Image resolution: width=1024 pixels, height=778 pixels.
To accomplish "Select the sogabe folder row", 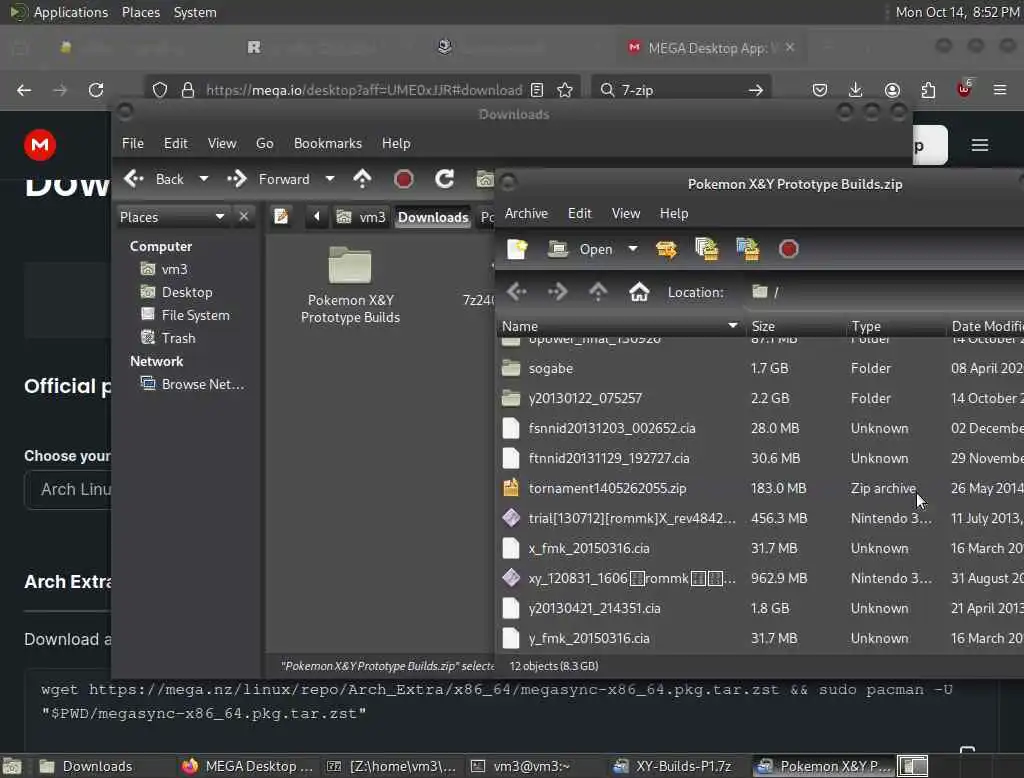I will pos(760,368).
